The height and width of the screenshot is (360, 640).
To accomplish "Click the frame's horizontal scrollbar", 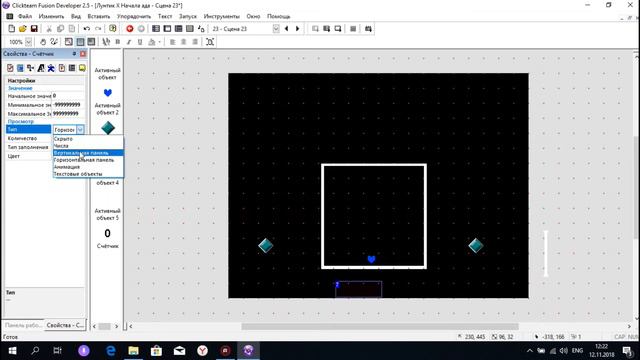I will [x=380, y=327].
